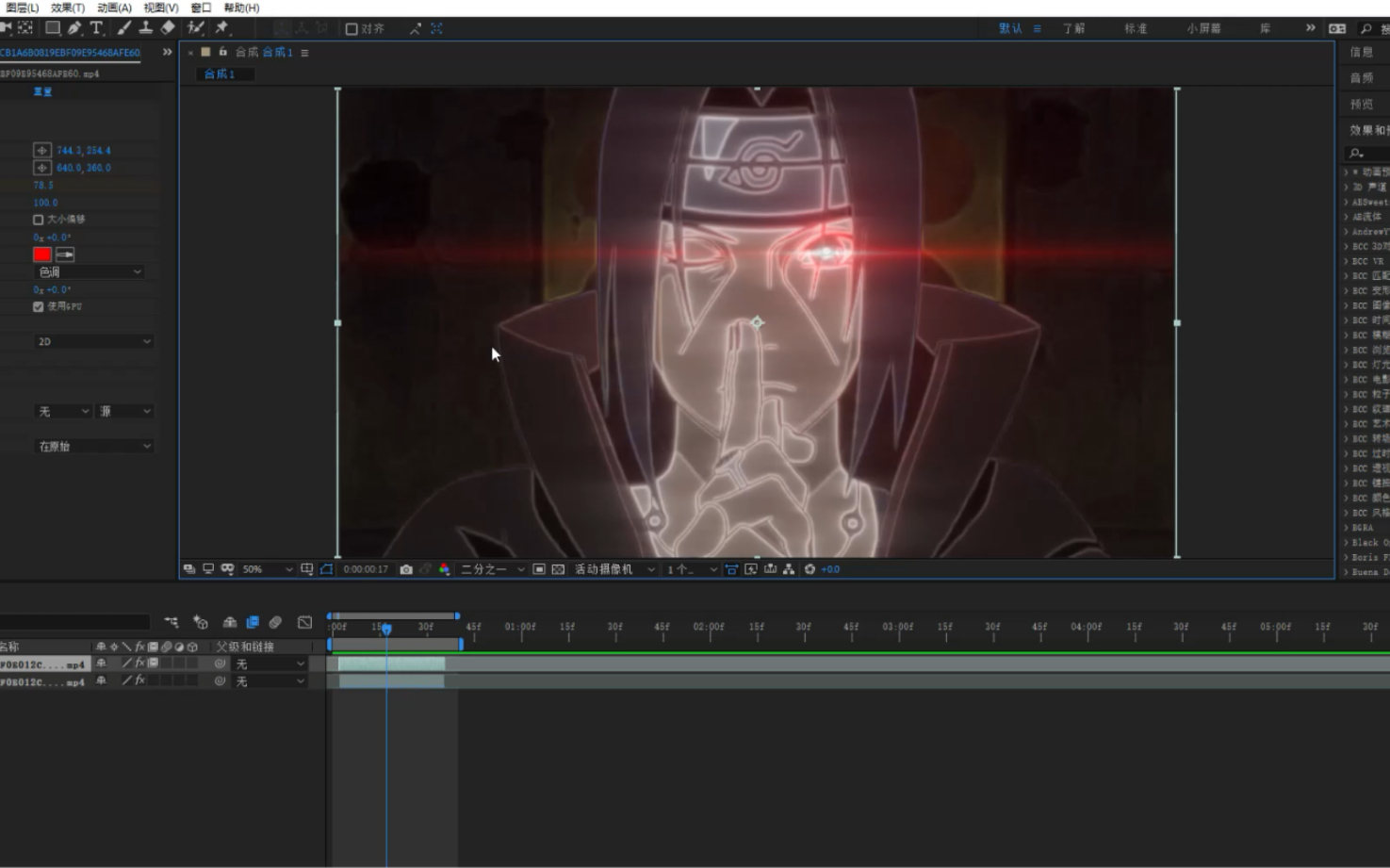This screenshot has height=868, width=1390.
Task: Select the Clone Stamp tool
Action: point(146,28)
